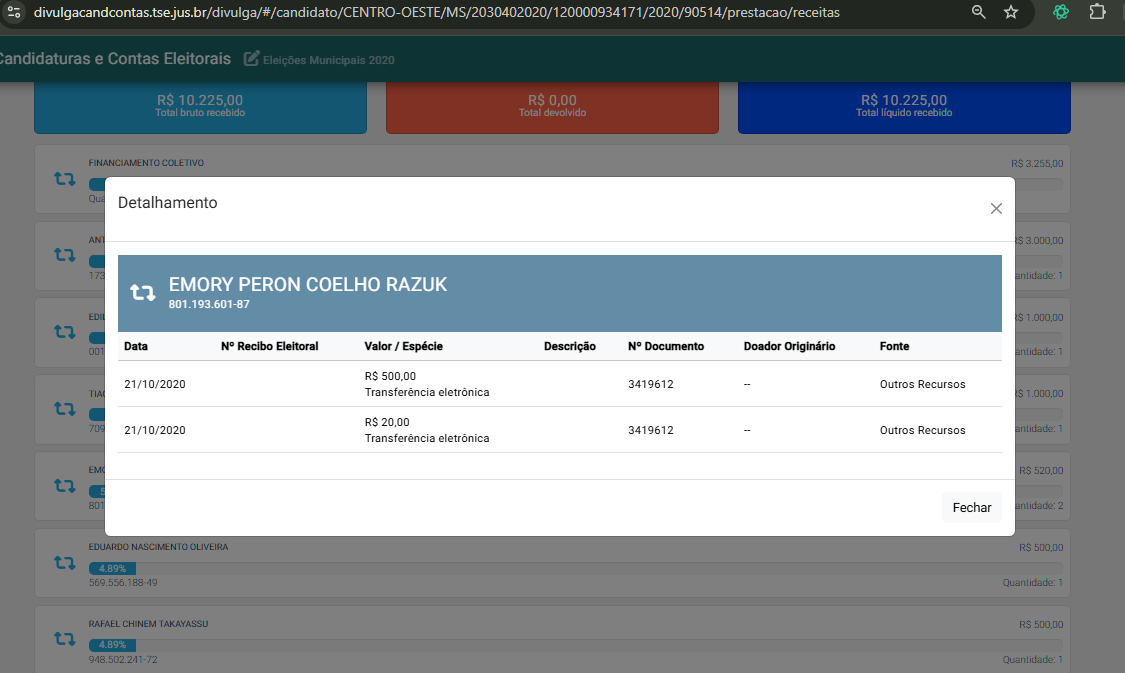Click the transfer icon of the R$ 3.000,00 donor row
Image resolution: width=1125 pixels, height=673 pixels.
[65, 255]
